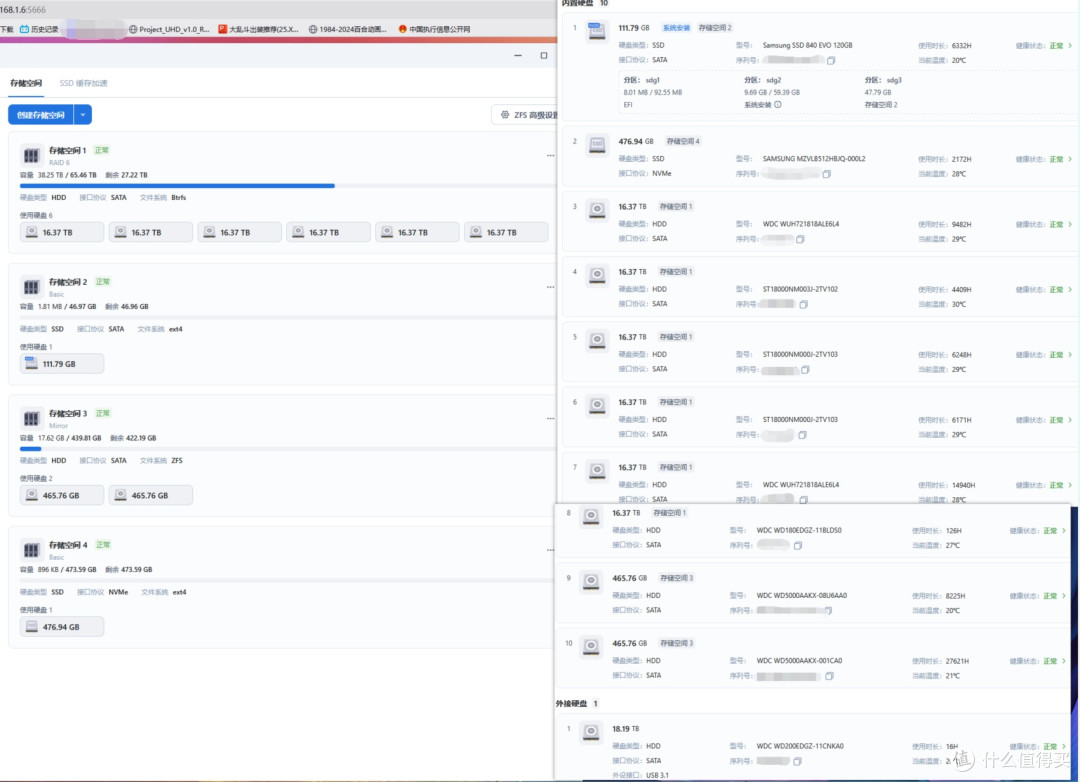
Task: Expand details chevron for SAMSUNG MZVLB512HBJQ disk
Action: click(1070, 159)
